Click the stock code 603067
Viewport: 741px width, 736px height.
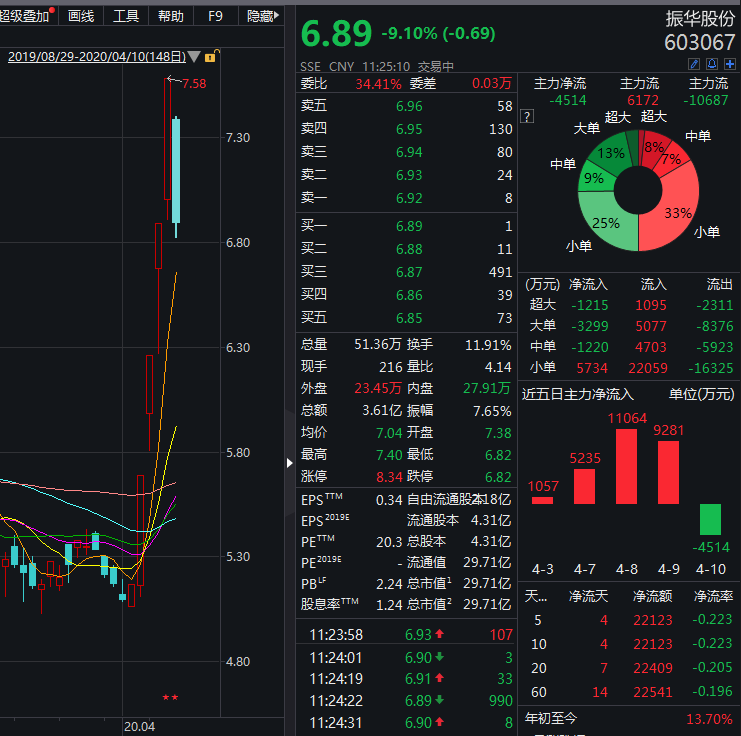[x=699, y=43]
